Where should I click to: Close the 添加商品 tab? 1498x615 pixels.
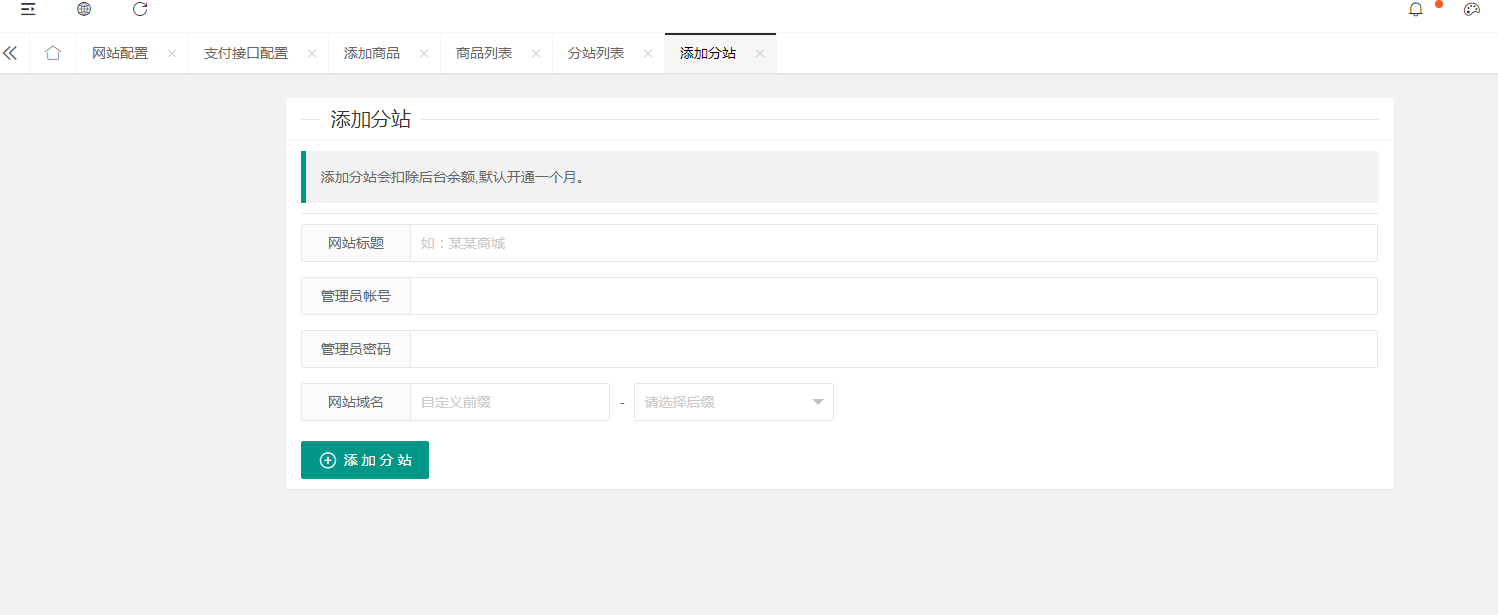424,54
